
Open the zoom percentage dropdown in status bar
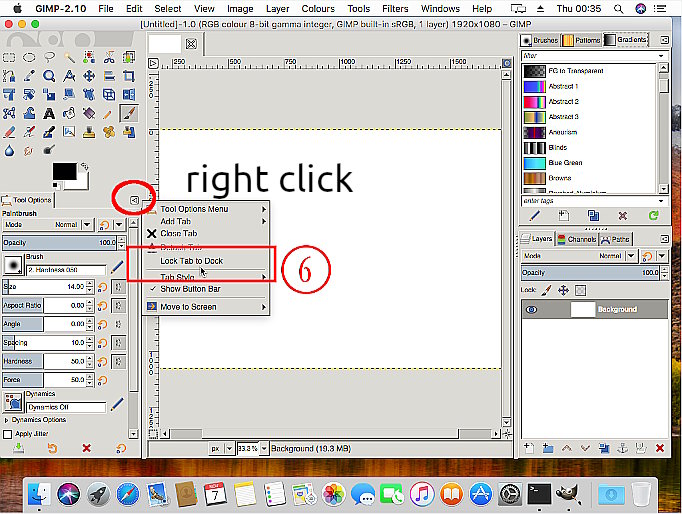pos(264,448)
